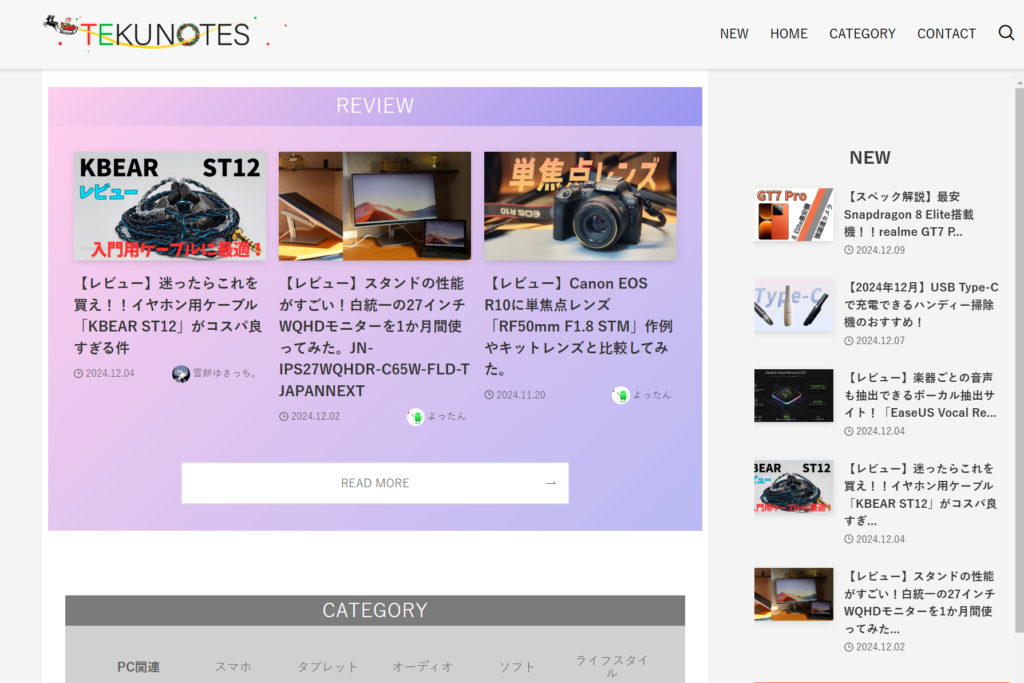Open NEW in the top navigation
This screenshot has height=683, width=1024.
(x=734, y=33)
